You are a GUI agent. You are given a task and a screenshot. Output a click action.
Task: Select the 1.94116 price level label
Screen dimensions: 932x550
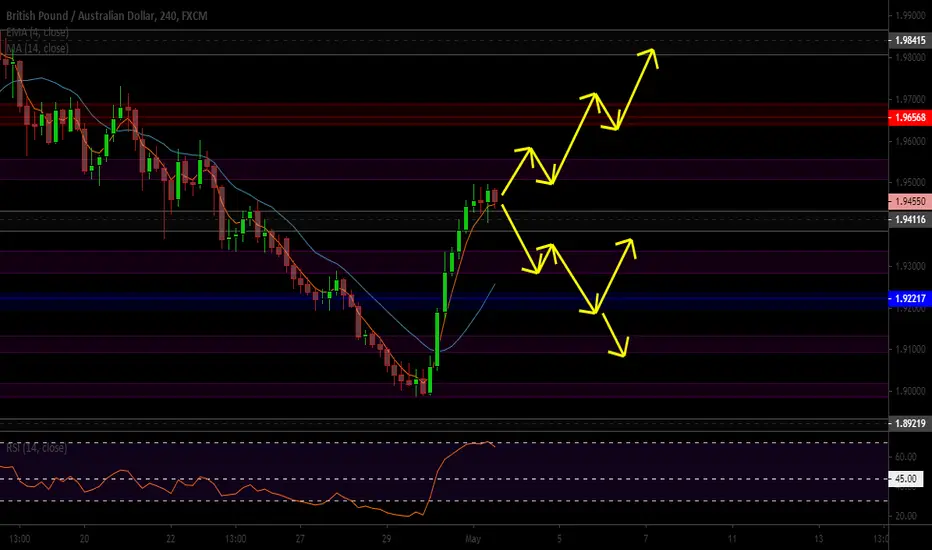(909, 219)
